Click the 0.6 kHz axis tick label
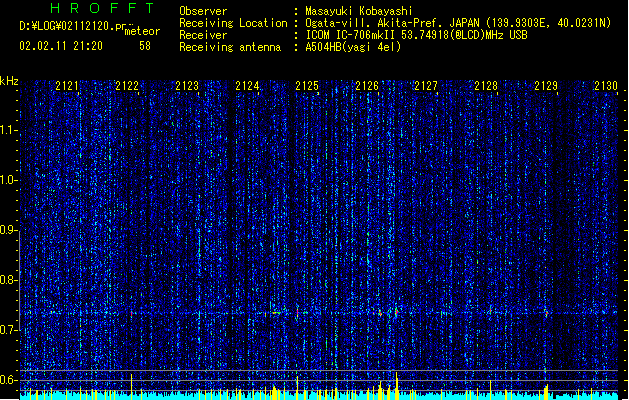 coord(8,380)
